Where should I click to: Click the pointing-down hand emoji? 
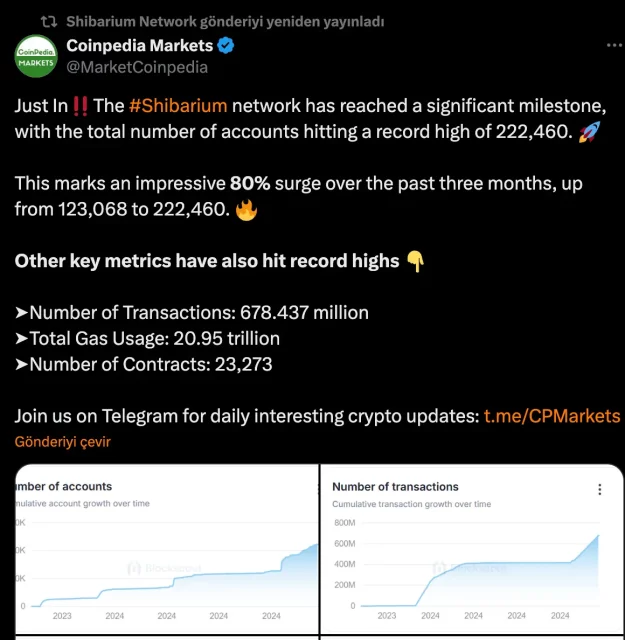[x=415, y=261]
